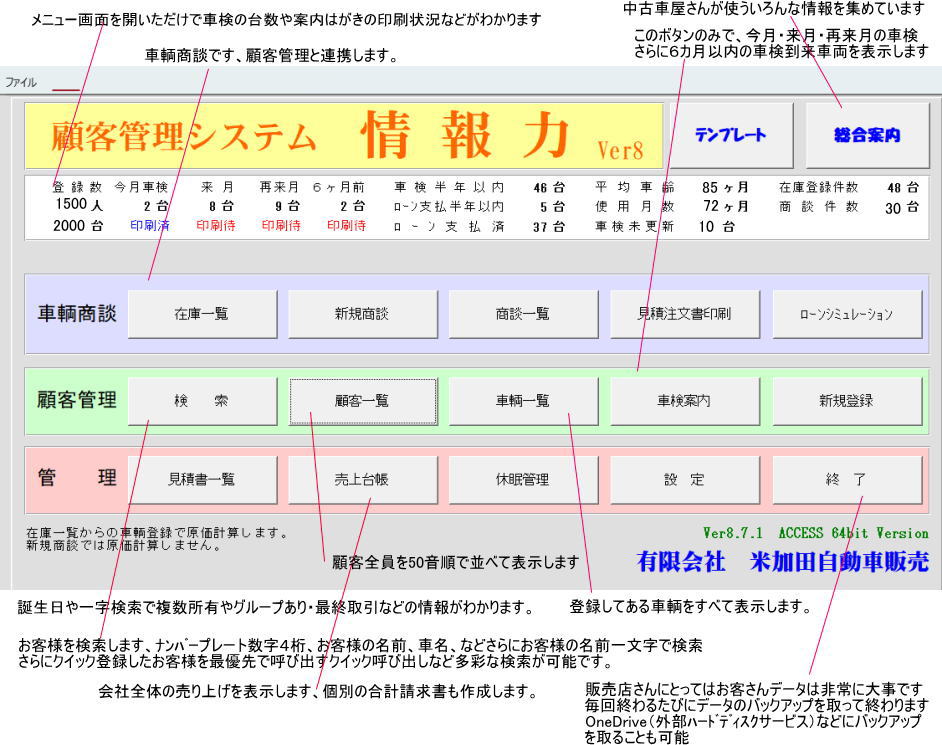This screenshot has width=942, height=745.
Task: Start a 新規商談 negotiation
Action: [x=362, y=314]
